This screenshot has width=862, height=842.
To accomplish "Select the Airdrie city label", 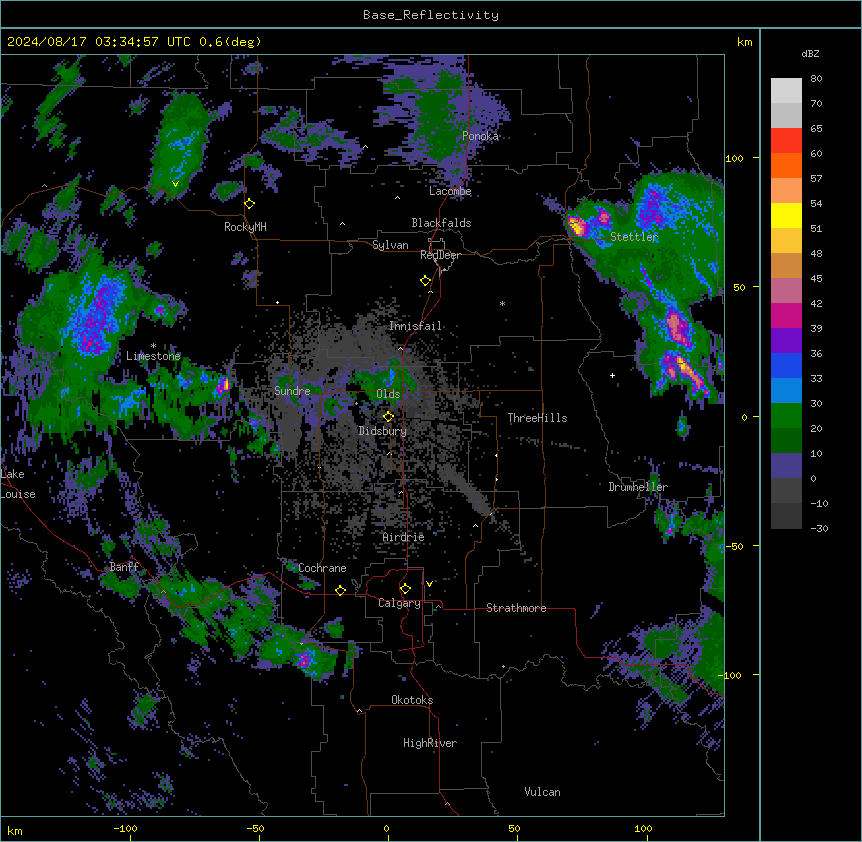I will 403,537.
